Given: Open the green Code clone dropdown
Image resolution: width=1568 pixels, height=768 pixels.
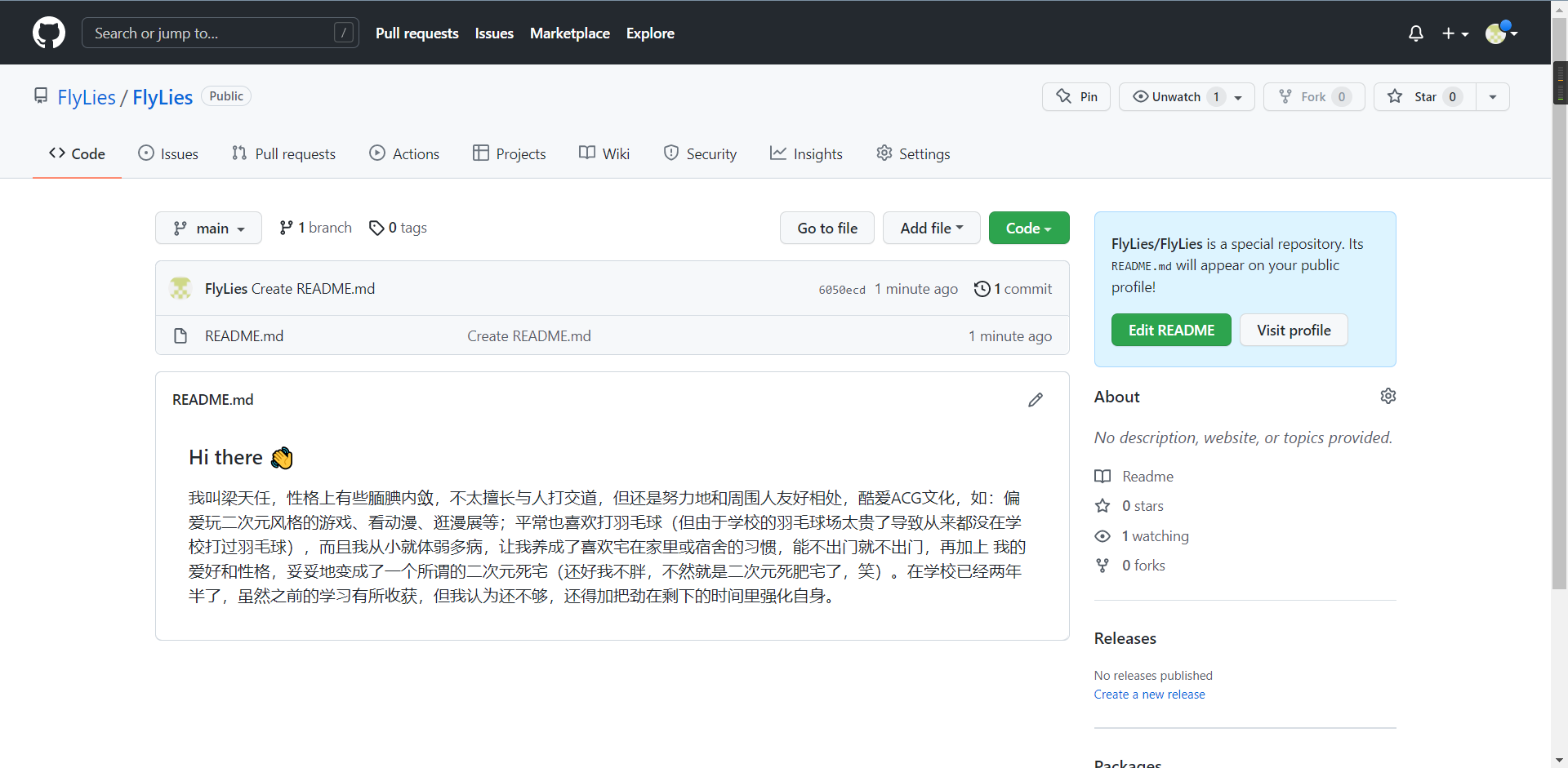Looking at the screenshot, I should point(1029,229).
